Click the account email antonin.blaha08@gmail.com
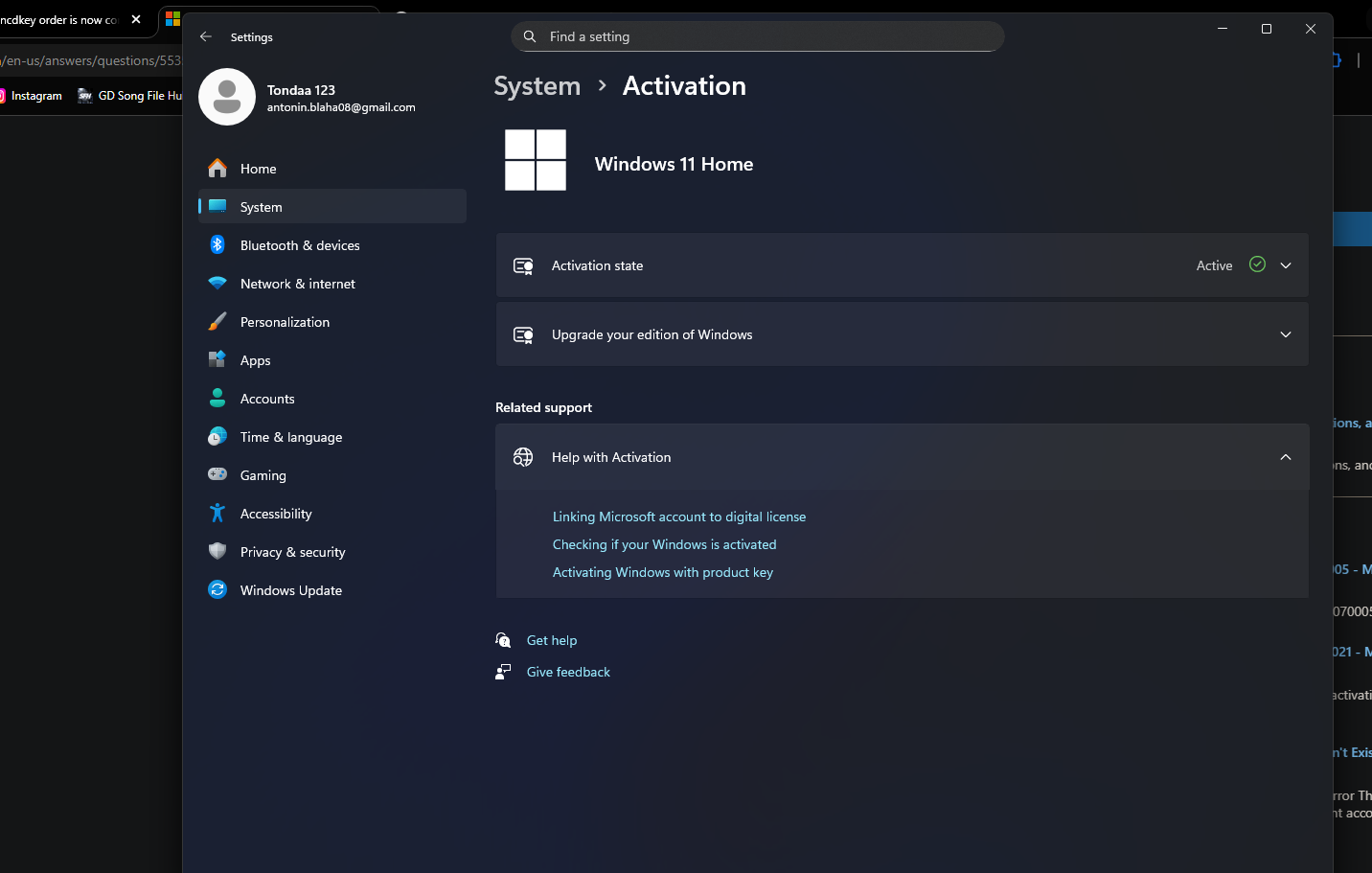 point(341,107)
